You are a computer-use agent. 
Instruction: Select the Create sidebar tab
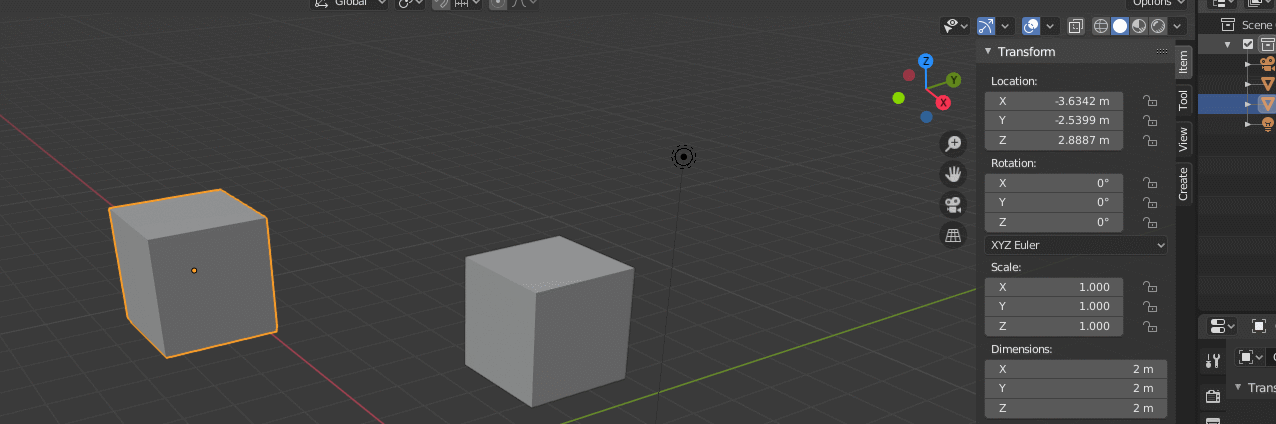click(x=1183, y=183)
